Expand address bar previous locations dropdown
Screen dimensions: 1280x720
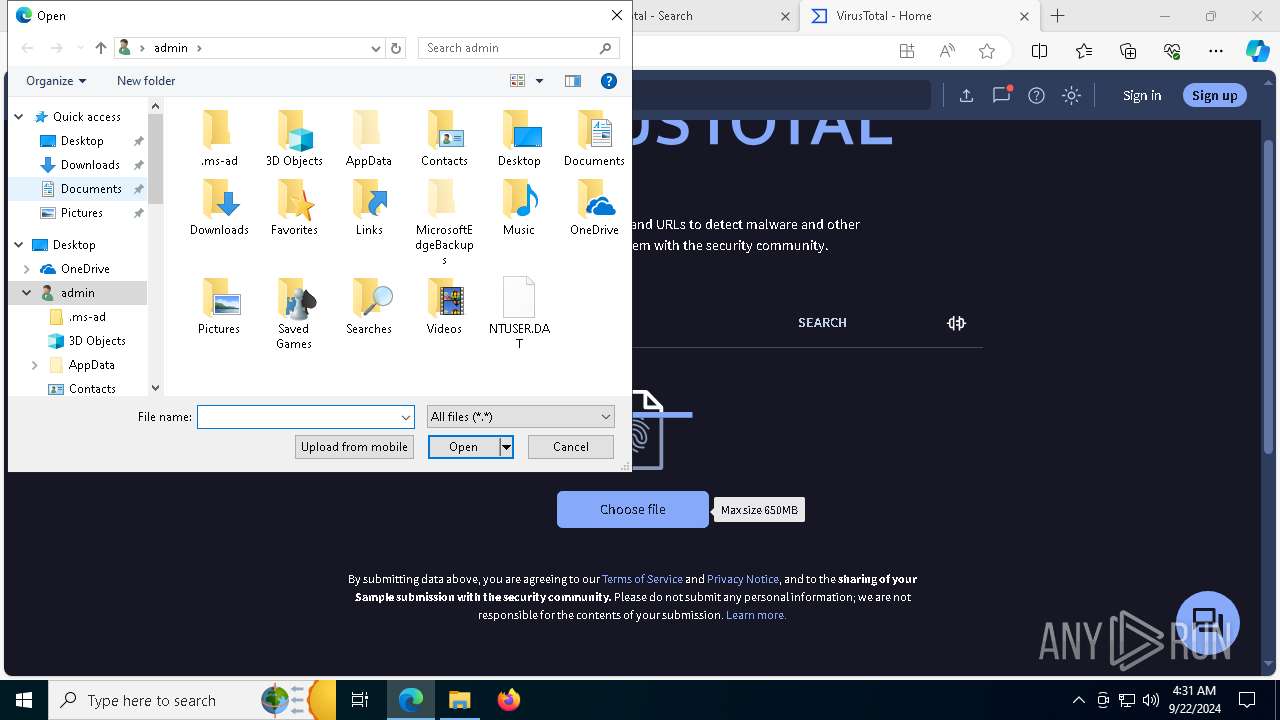(376, 48)
